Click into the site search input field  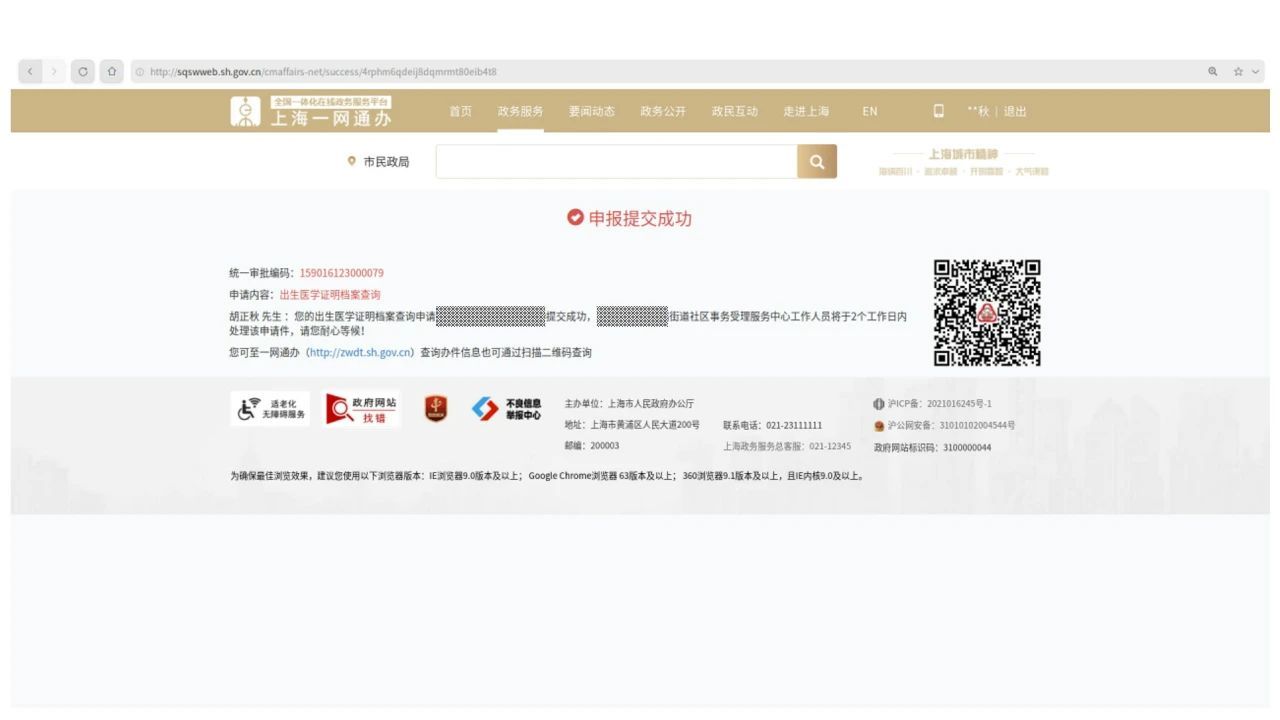[x=616, y=162]
